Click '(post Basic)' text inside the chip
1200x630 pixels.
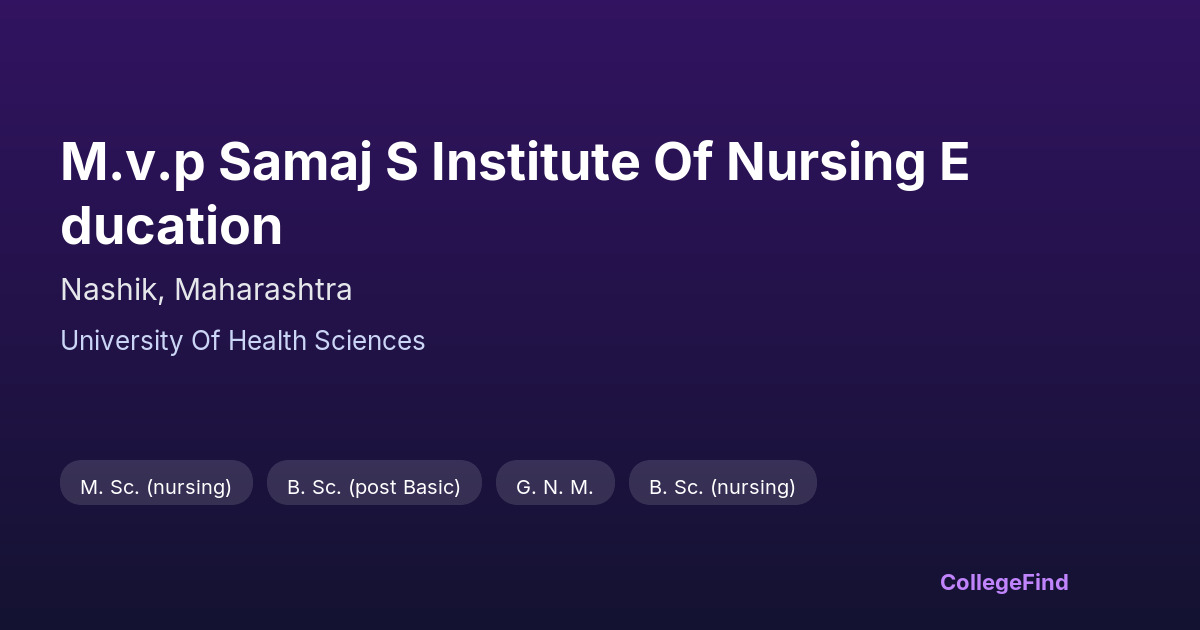pyautogui.click(x=404, y=487)
